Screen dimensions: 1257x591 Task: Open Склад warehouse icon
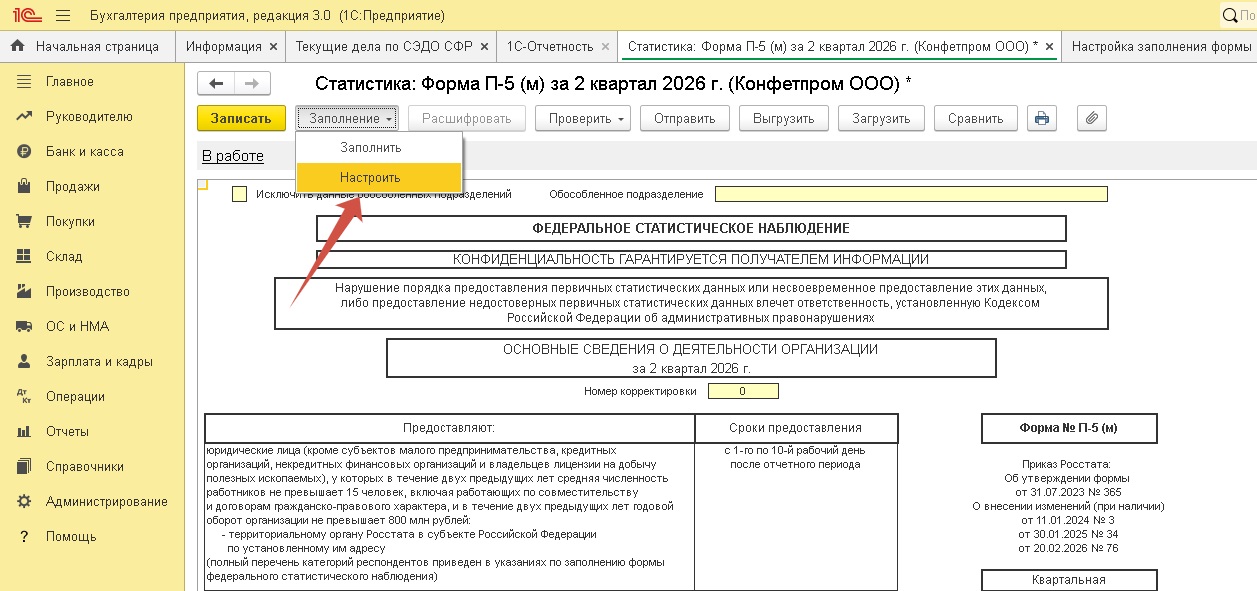(x=24, y=256)
